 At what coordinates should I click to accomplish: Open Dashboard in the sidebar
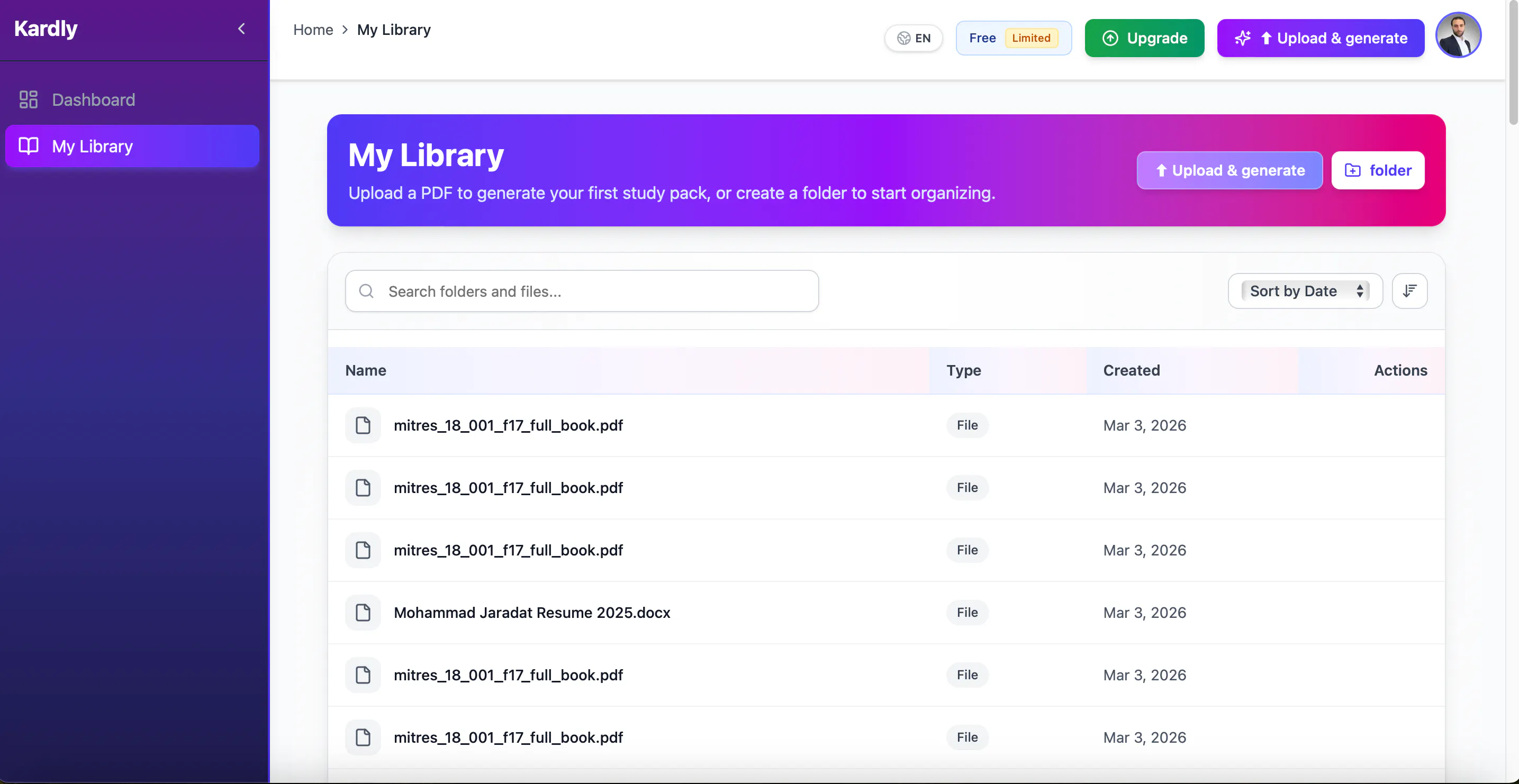pyautogui.click(x=132, y=99)
